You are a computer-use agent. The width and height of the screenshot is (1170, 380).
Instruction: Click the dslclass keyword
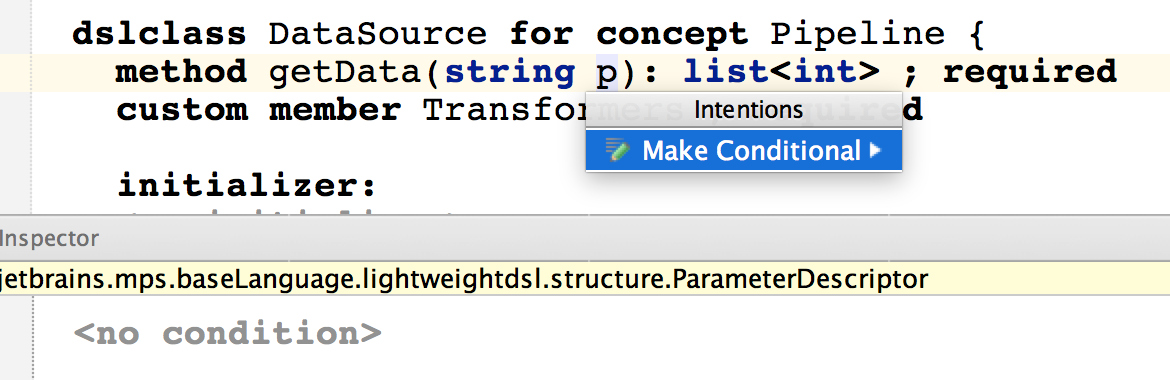point(159,34)
